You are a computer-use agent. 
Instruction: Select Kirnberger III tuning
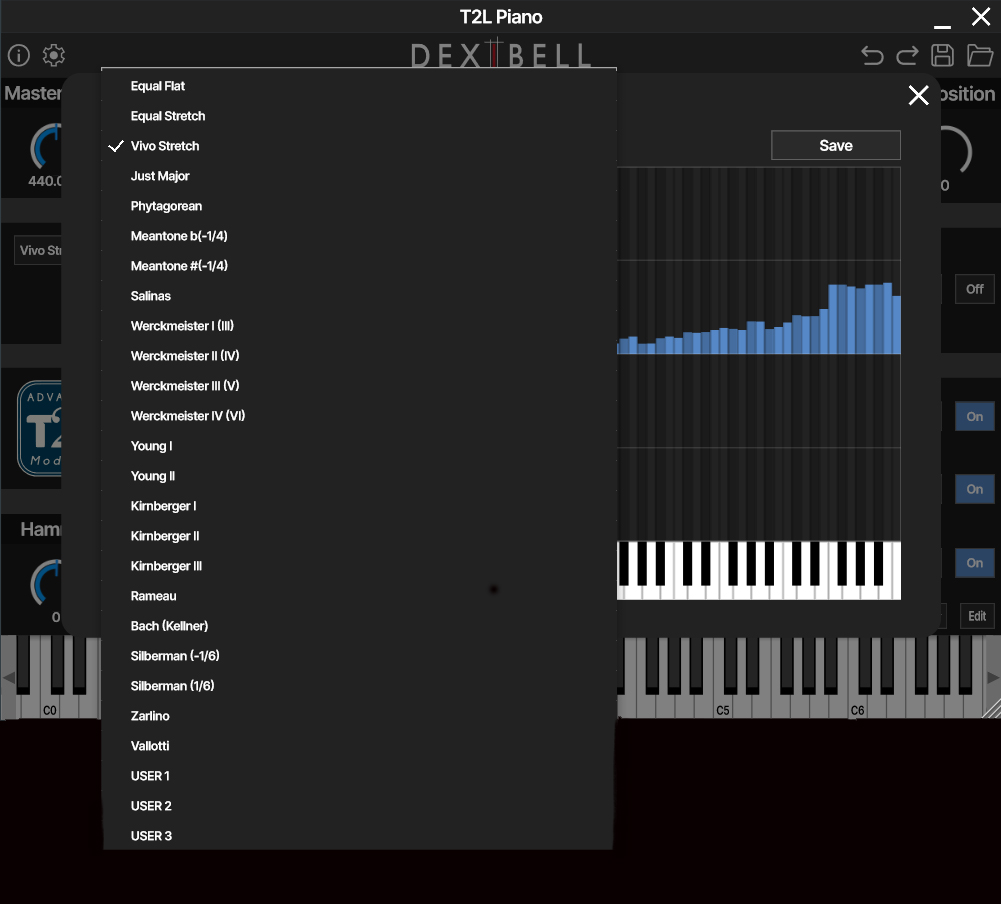(x=358, y=566)
